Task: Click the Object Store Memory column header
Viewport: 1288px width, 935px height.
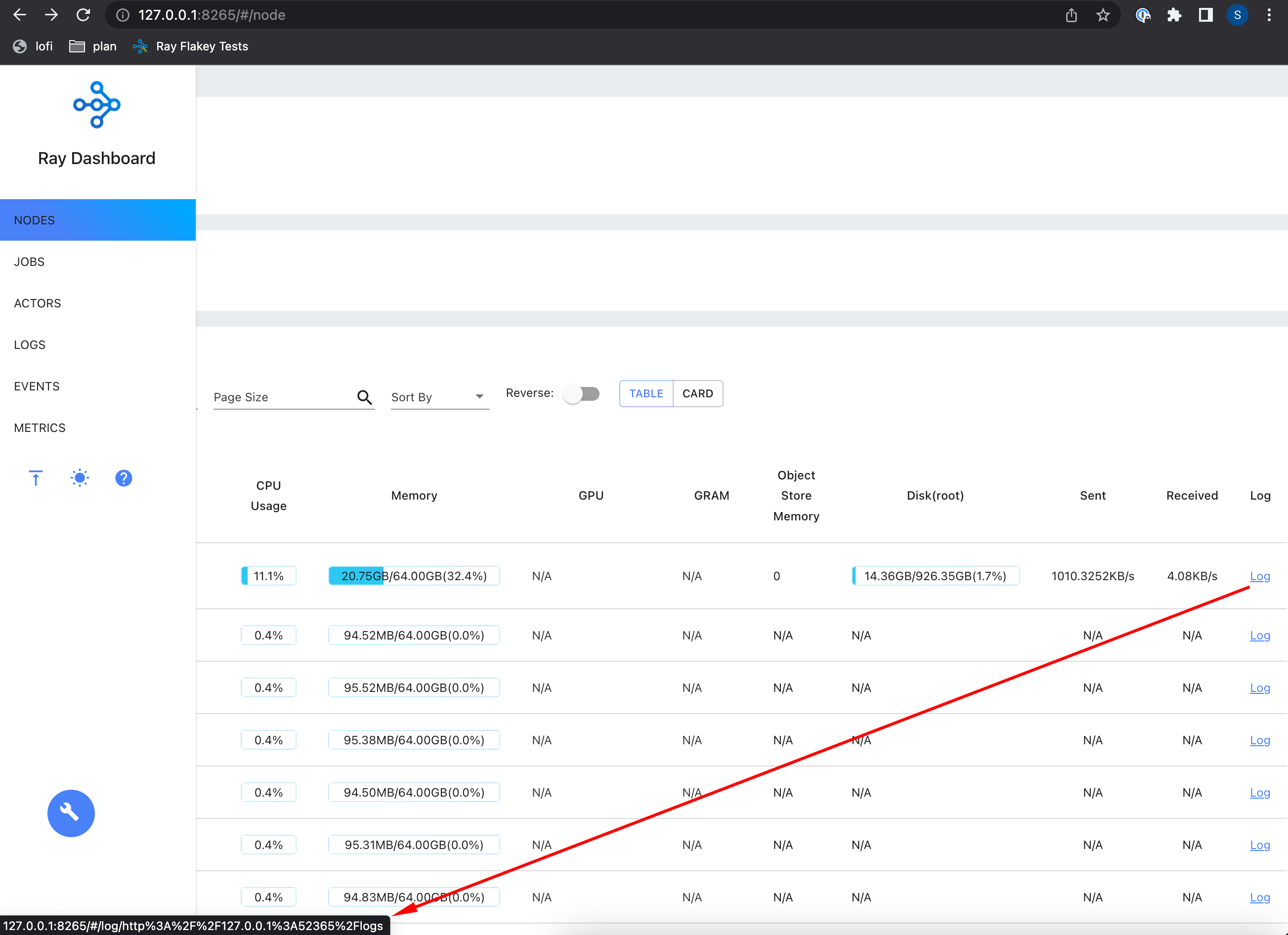Action: [796, 495]
